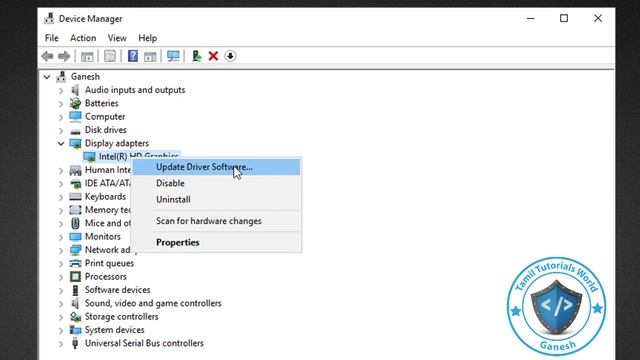The height and width of the screenshot is (360, 640).
Task: Select the System devices row
Action: (114, 330)
